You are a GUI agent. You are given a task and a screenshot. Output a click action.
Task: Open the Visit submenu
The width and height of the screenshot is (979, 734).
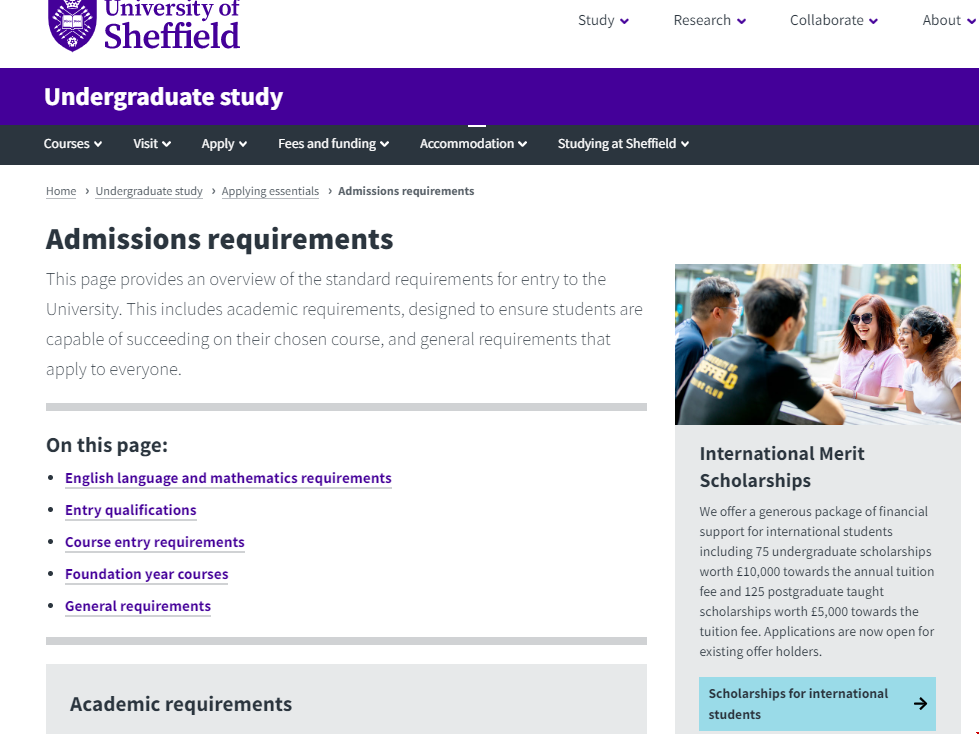pyautogui.click(x=152, y=144)
